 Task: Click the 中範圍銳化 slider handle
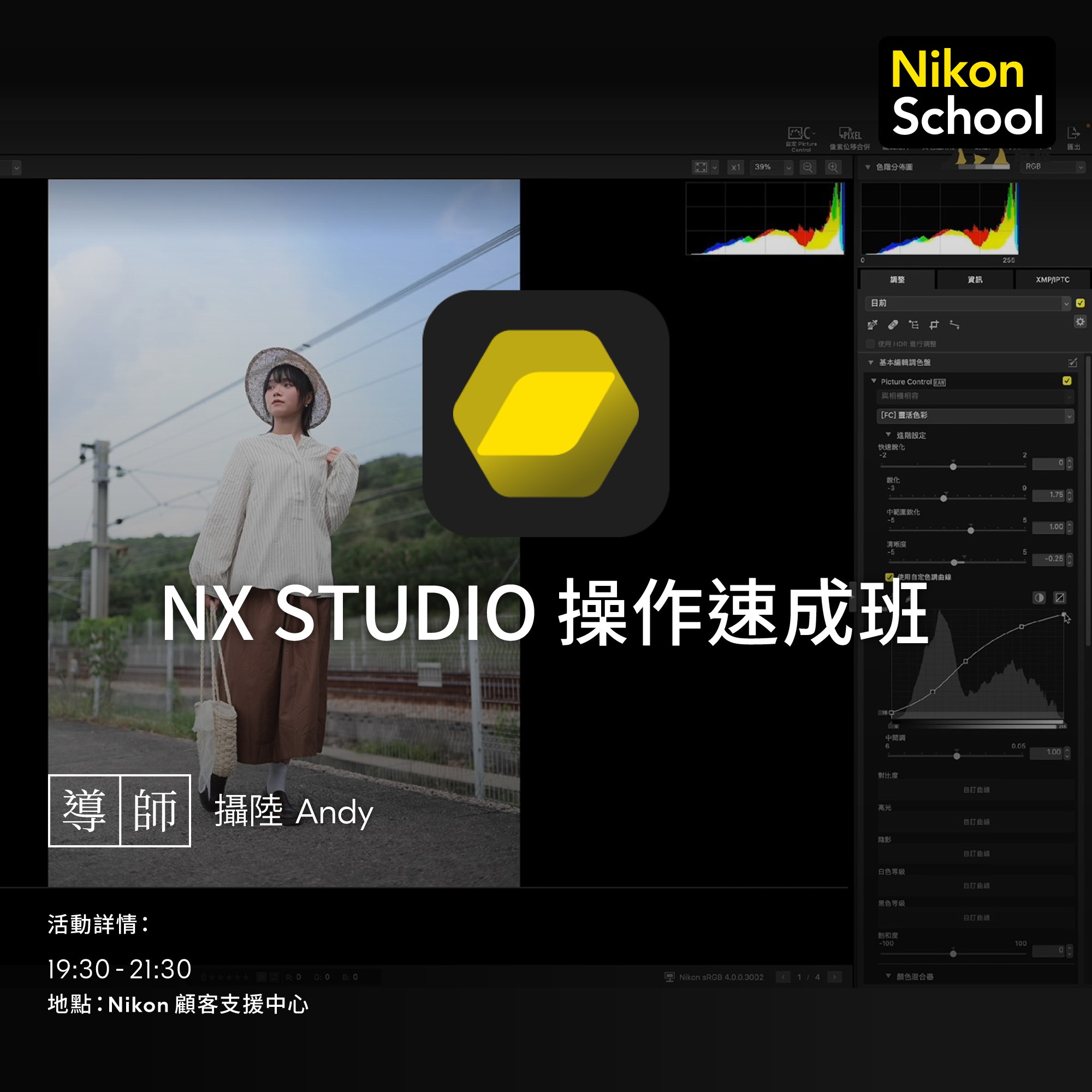point(971,530)
